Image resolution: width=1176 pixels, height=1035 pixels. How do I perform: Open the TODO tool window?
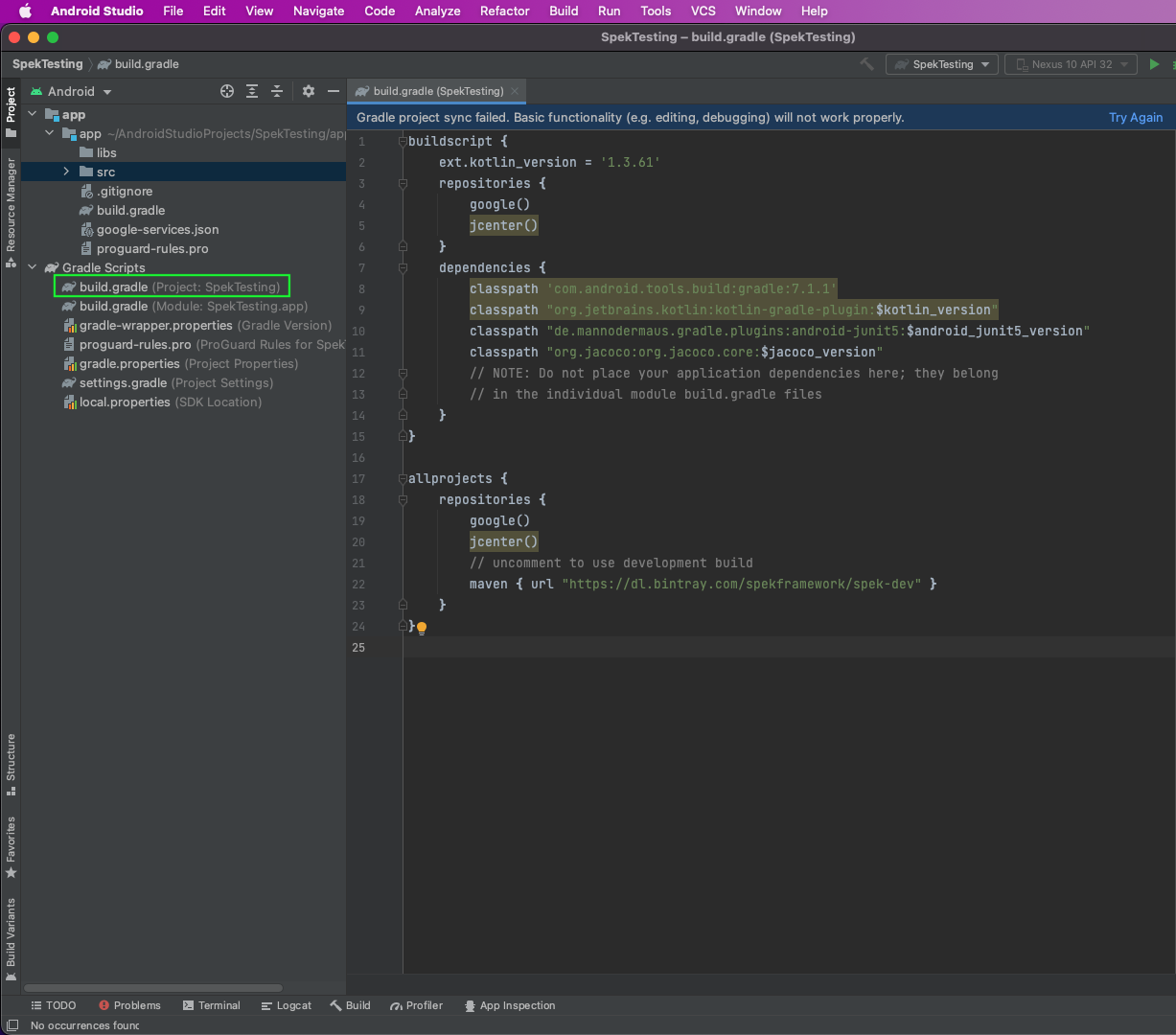(x=54, y=1005)
